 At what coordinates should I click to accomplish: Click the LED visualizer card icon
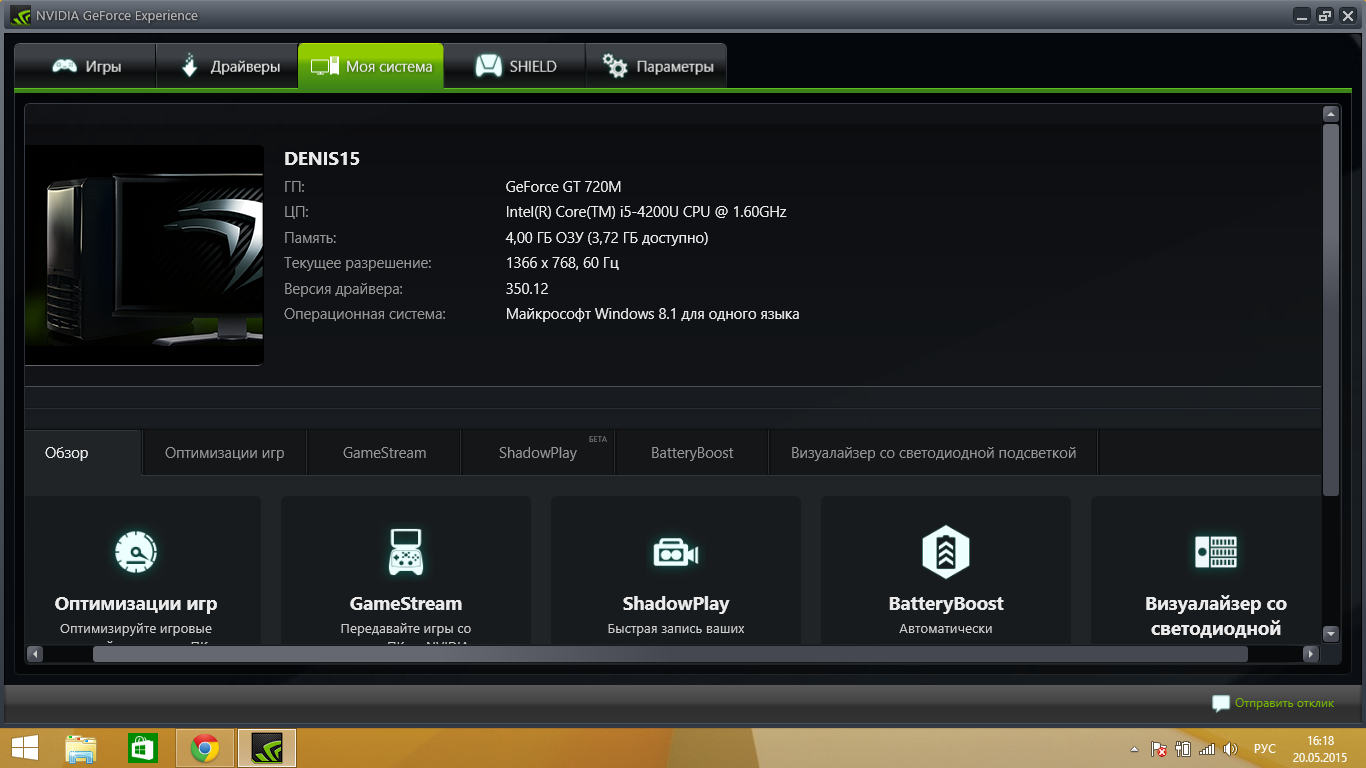click(1216, 551)
